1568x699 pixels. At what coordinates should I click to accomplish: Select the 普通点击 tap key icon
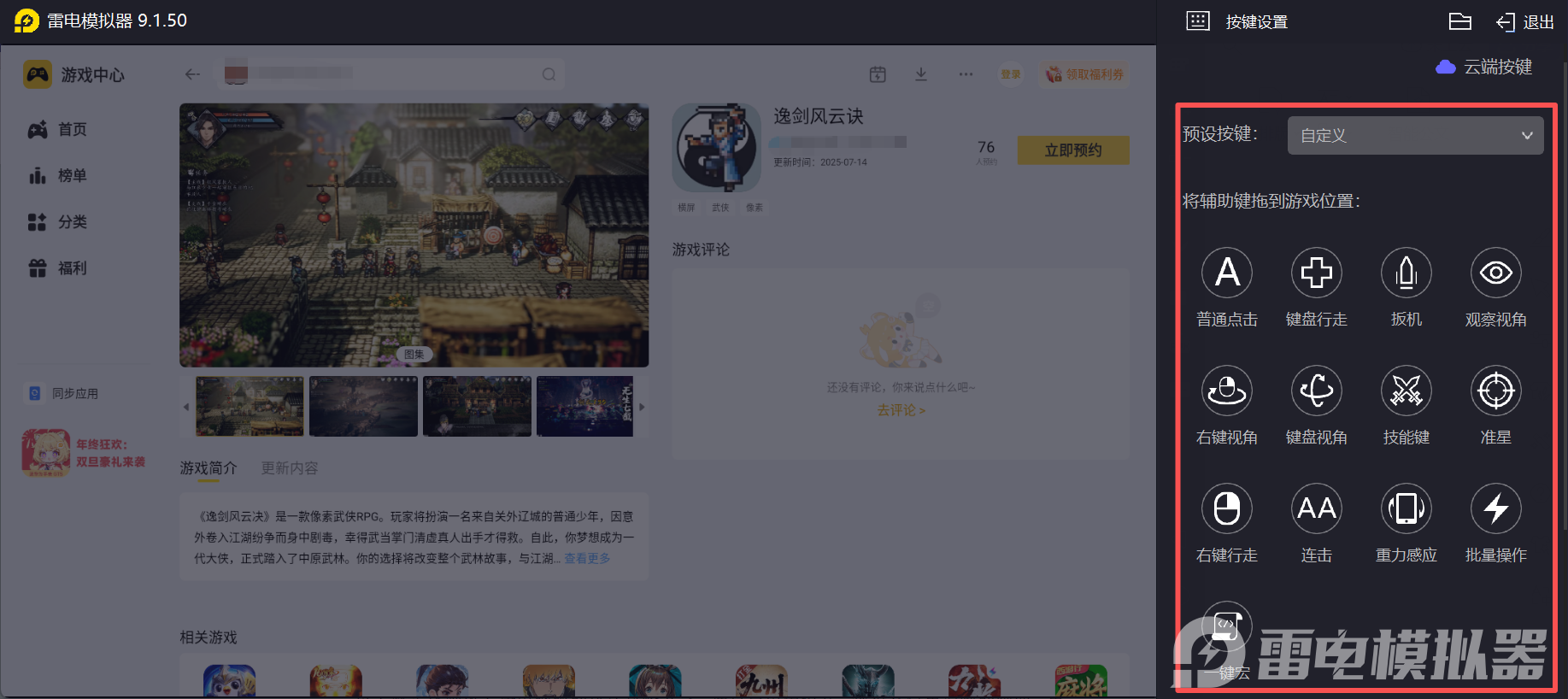point(1227,273)
